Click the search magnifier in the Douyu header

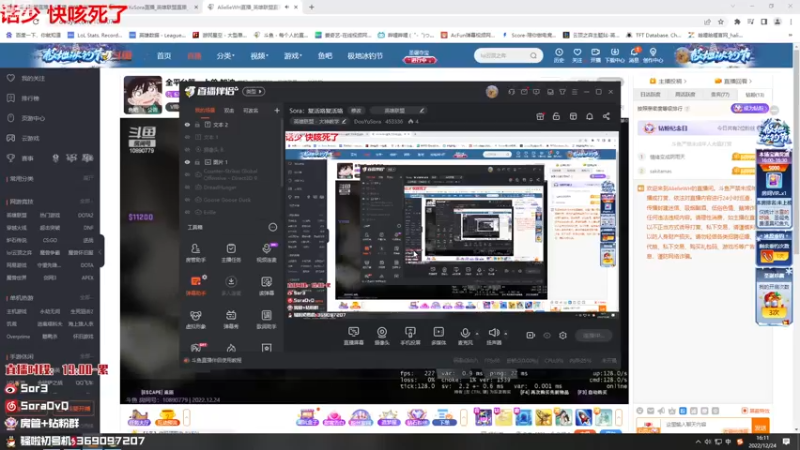[533, 55]
